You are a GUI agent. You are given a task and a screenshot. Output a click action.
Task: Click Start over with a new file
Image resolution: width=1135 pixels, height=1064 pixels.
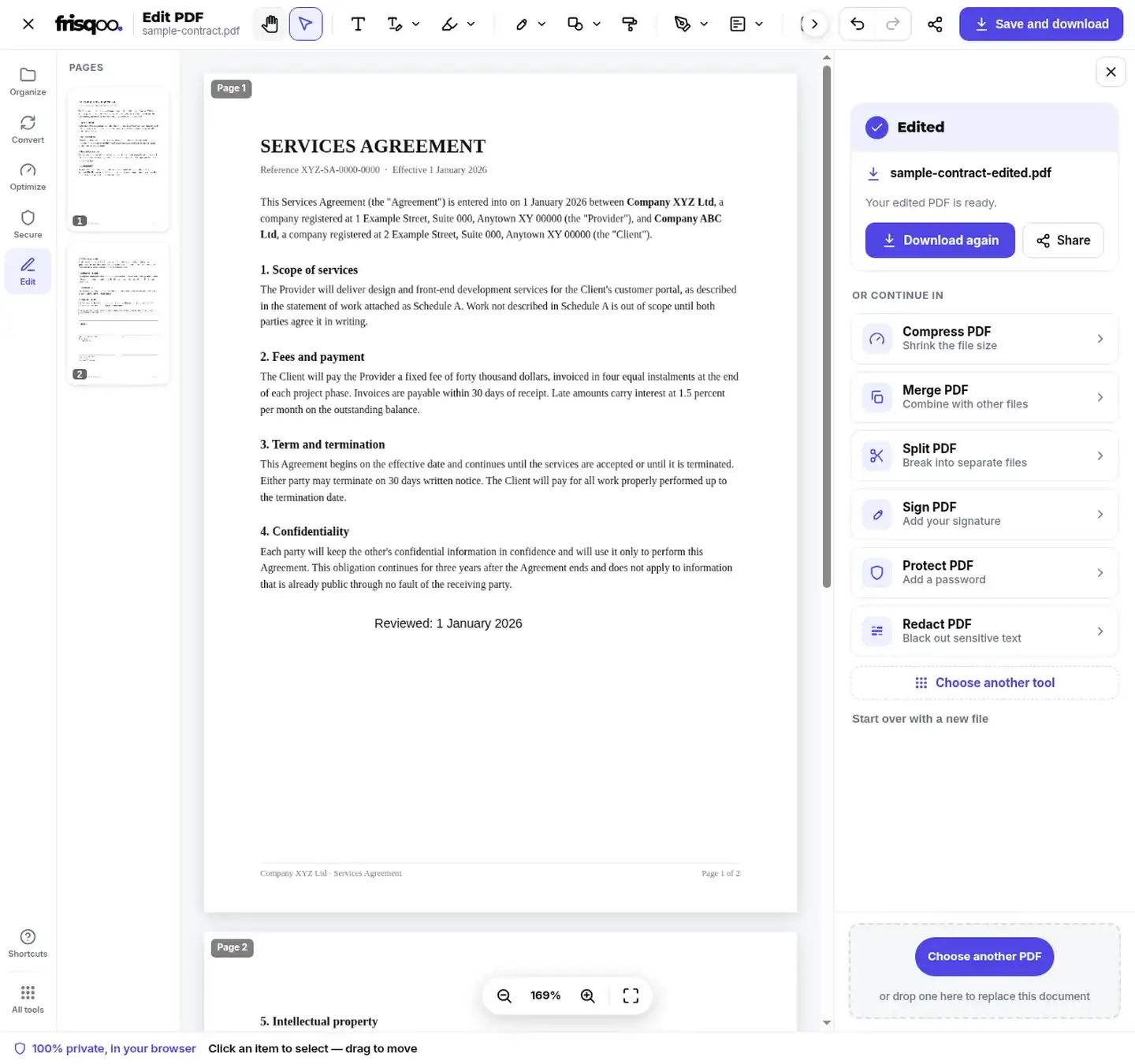[920, 719]
